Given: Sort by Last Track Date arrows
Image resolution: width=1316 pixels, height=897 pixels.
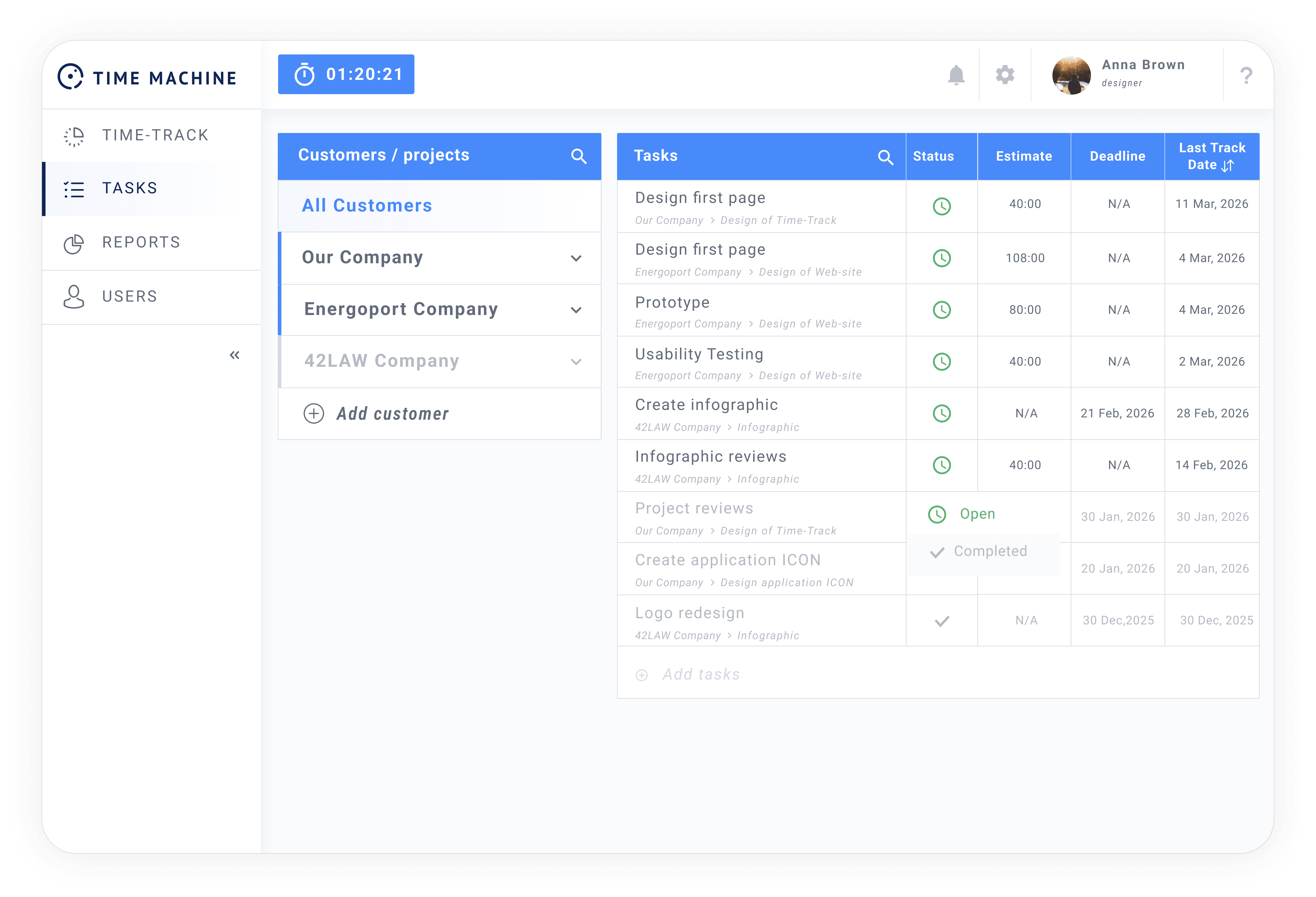Looking at the screenshot, I should (x=1228, y=165).
